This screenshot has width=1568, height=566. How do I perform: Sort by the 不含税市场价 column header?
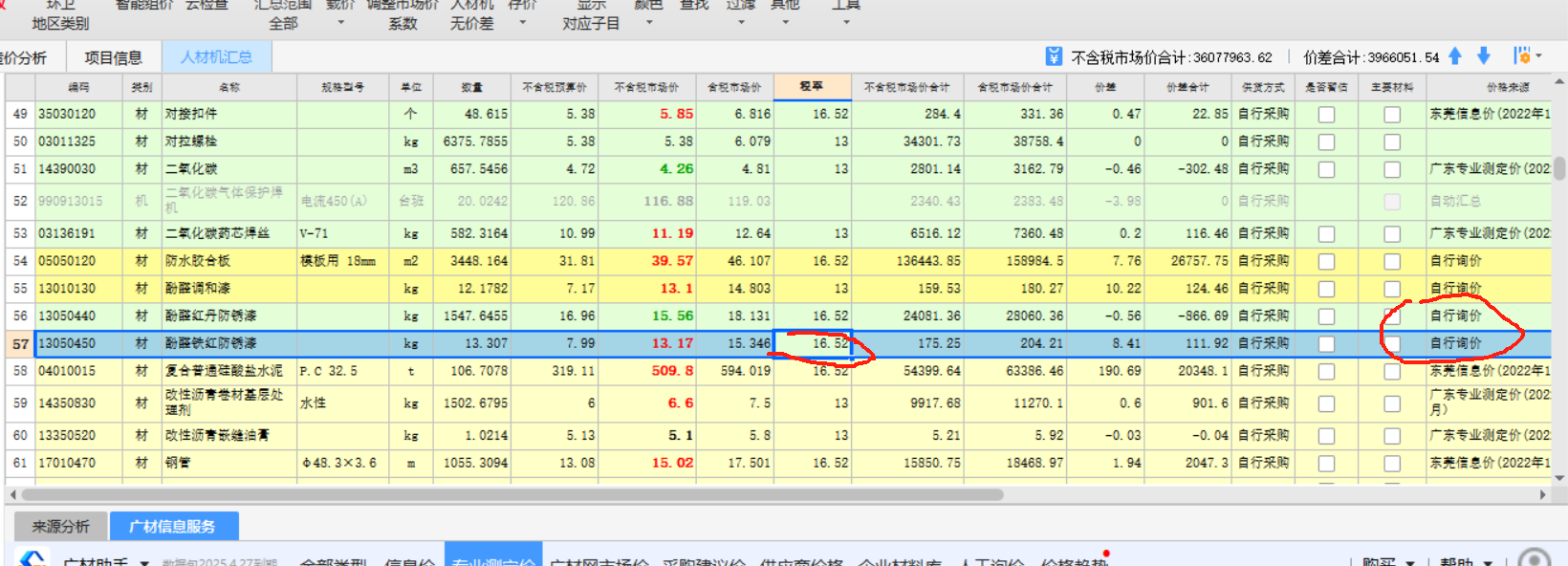(646, 87)
